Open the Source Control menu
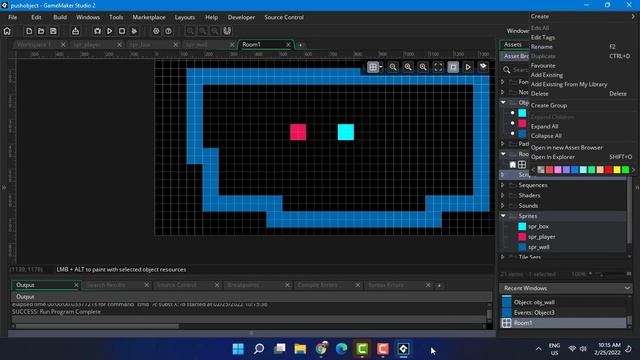This screenshot has width=640, height=360. 284,17
